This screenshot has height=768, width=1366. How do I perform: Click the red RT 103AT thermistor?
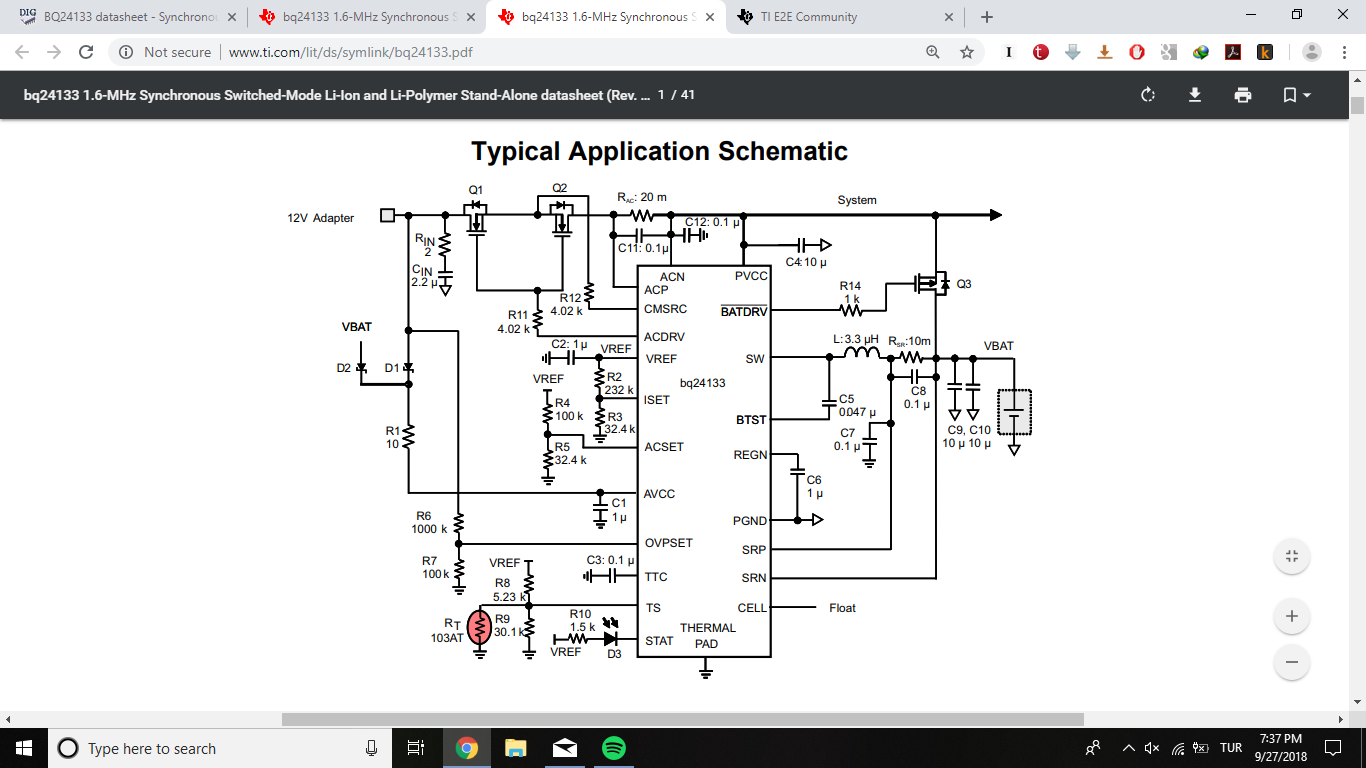click(x=479, y=629)
